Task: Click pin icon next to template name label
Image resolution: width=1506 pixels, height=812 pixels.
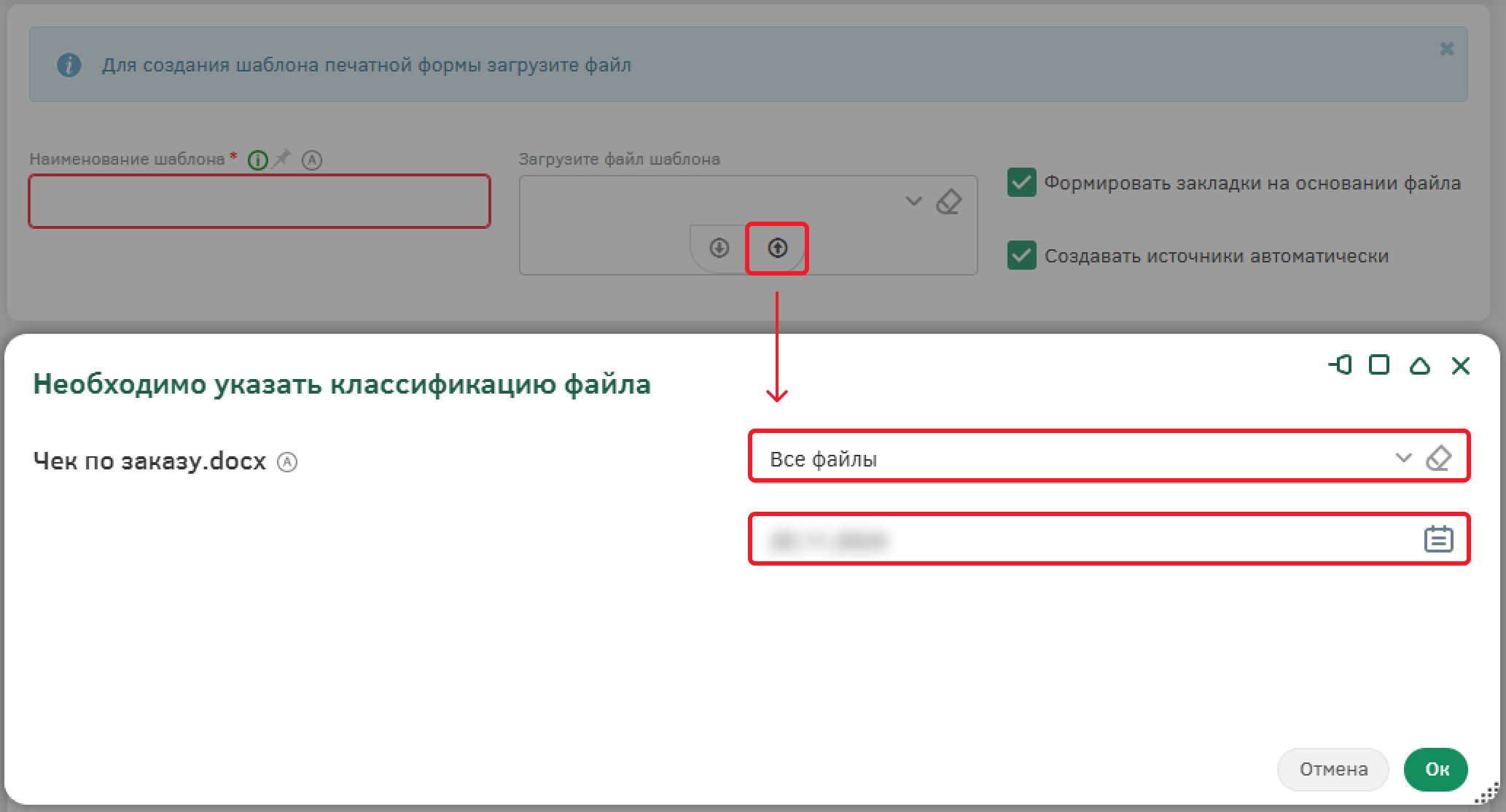Action: point(281,158)
